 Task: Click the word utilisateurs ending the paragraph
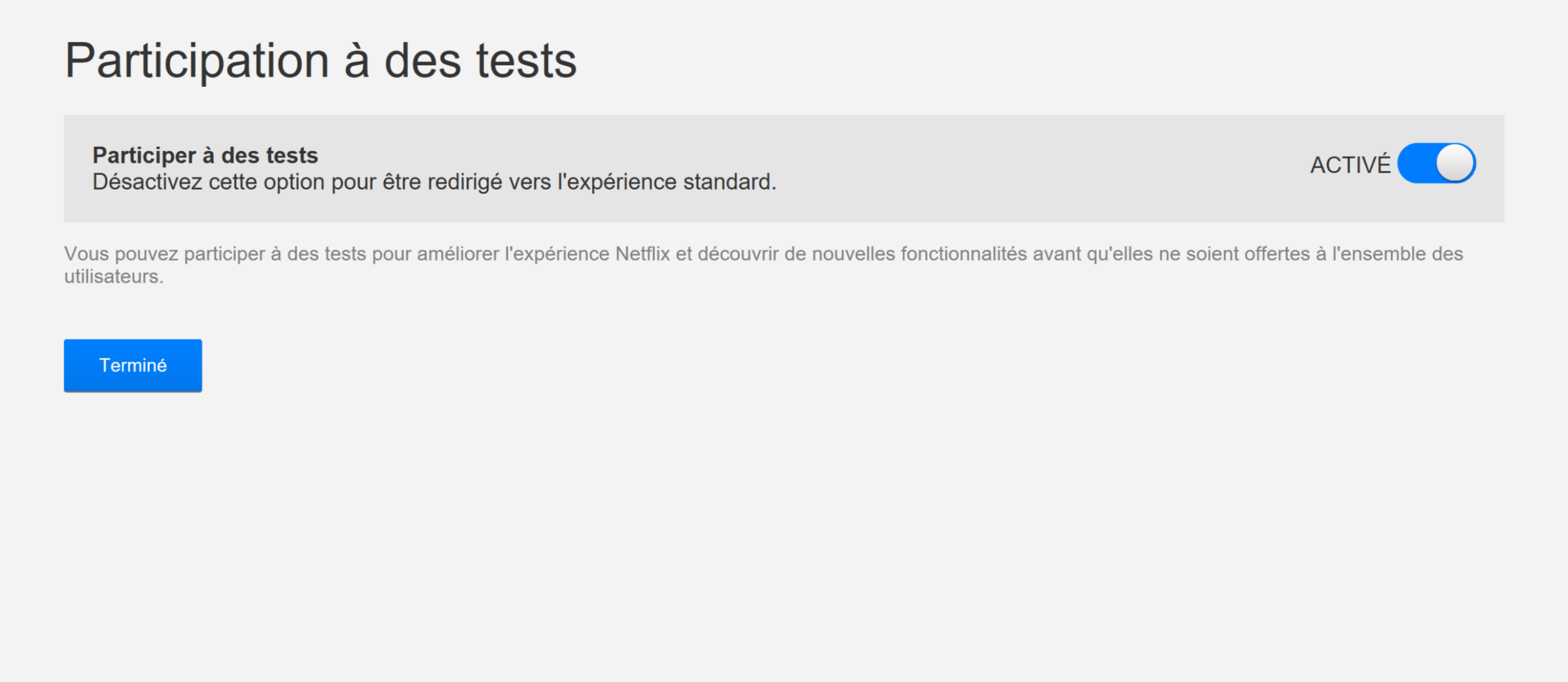click(x=113, y=276)
